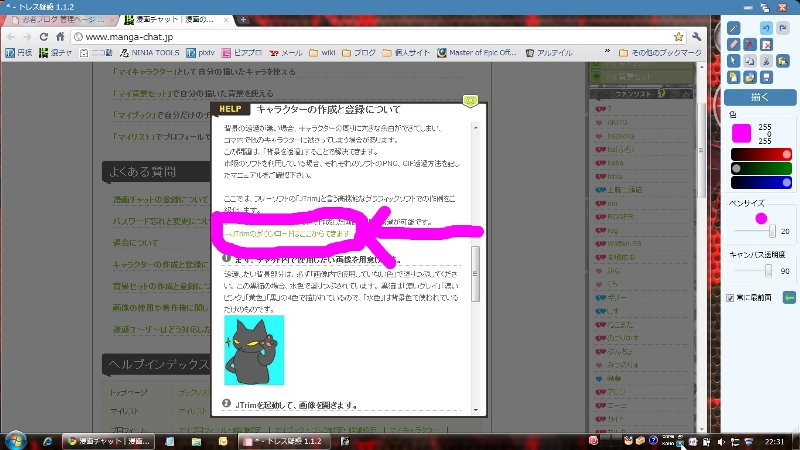Click the copy icon in tool panel
The image size is (800, 450).
749,61
